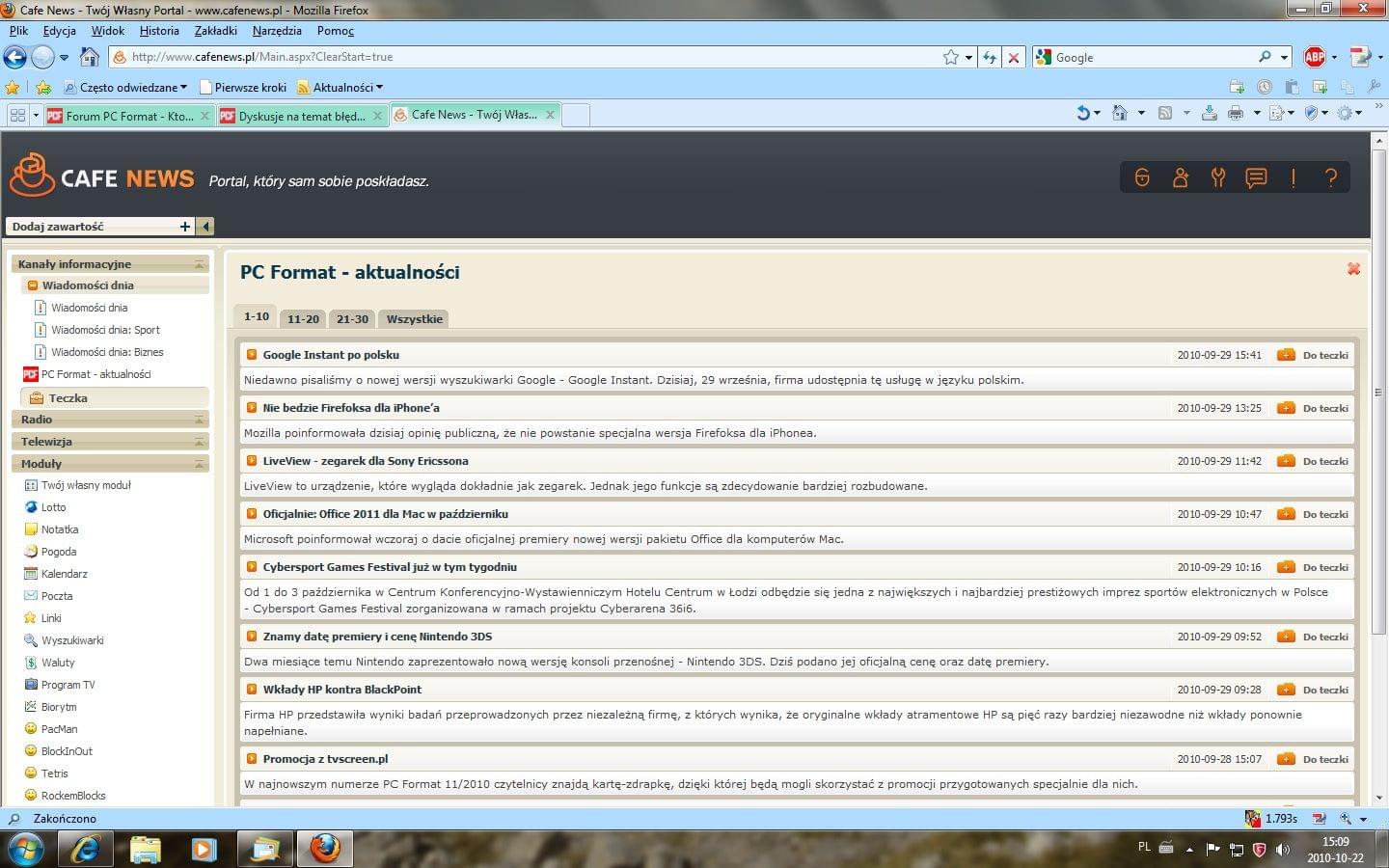The image size is (1389, 868).
Task: Click the 'Dodaj zawartość' plus button
Action: [184, 227]
